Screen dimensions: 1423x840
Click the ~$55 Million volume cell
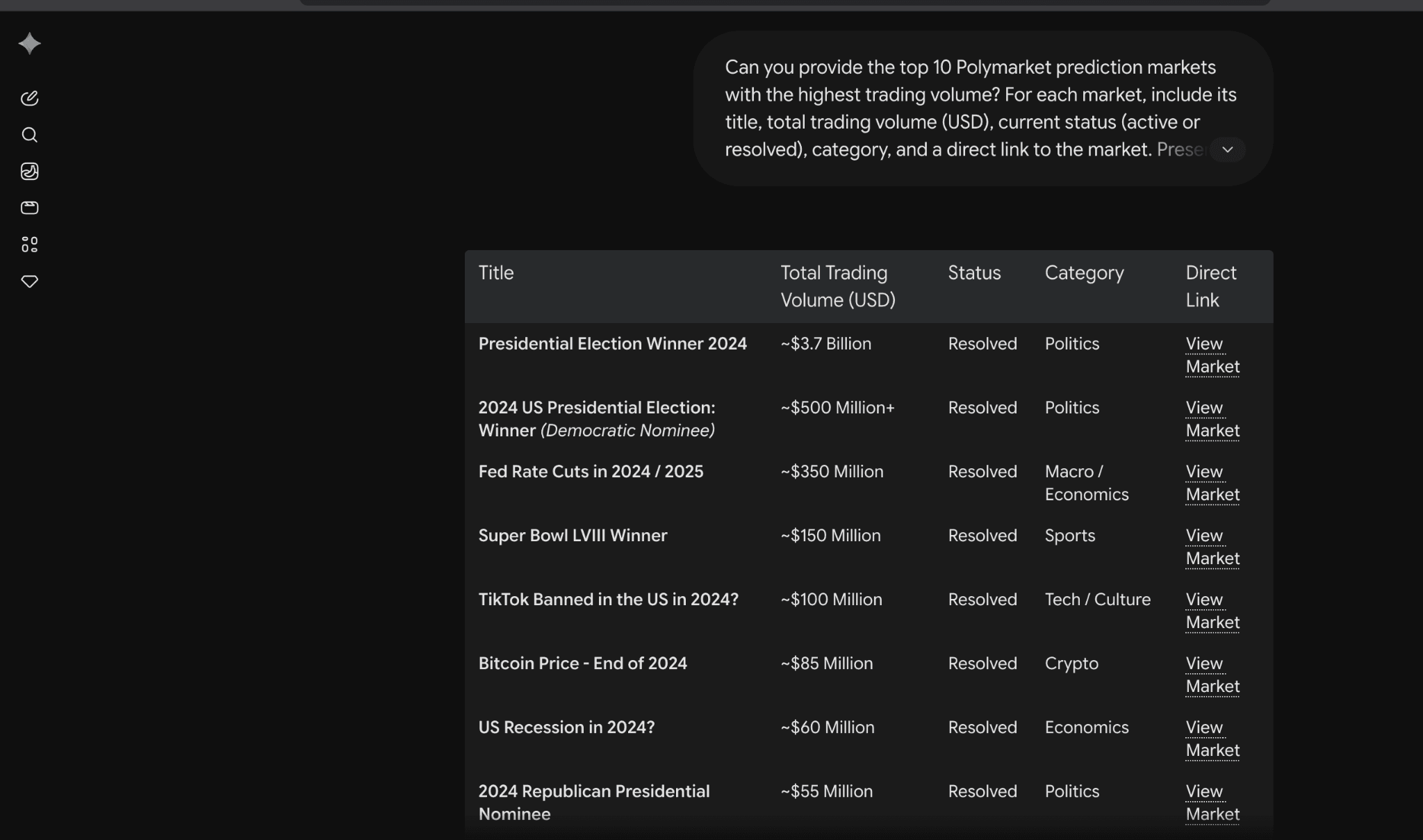click(x=826, y=791)
